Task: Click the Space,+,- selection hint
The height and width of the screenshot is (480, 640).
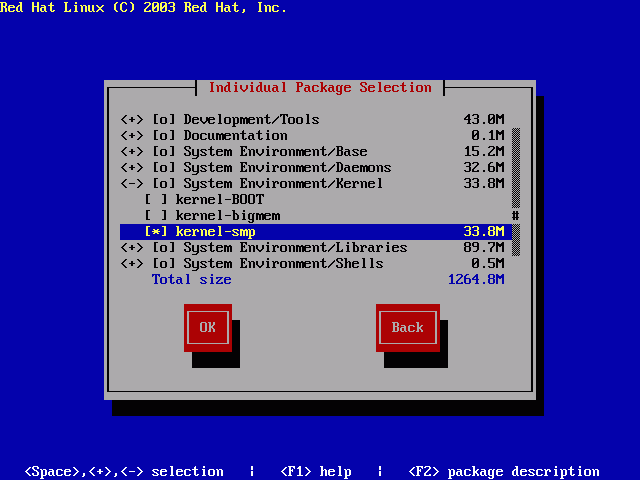Action: coord(124,471)
